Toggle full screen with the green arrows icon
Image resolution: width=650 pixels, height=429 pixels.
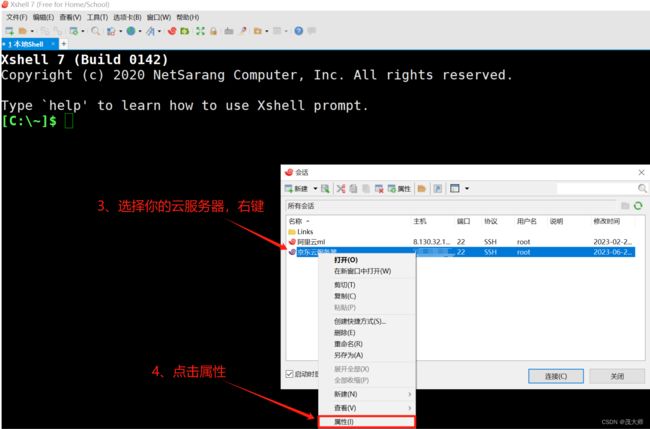tap(201, 31)
